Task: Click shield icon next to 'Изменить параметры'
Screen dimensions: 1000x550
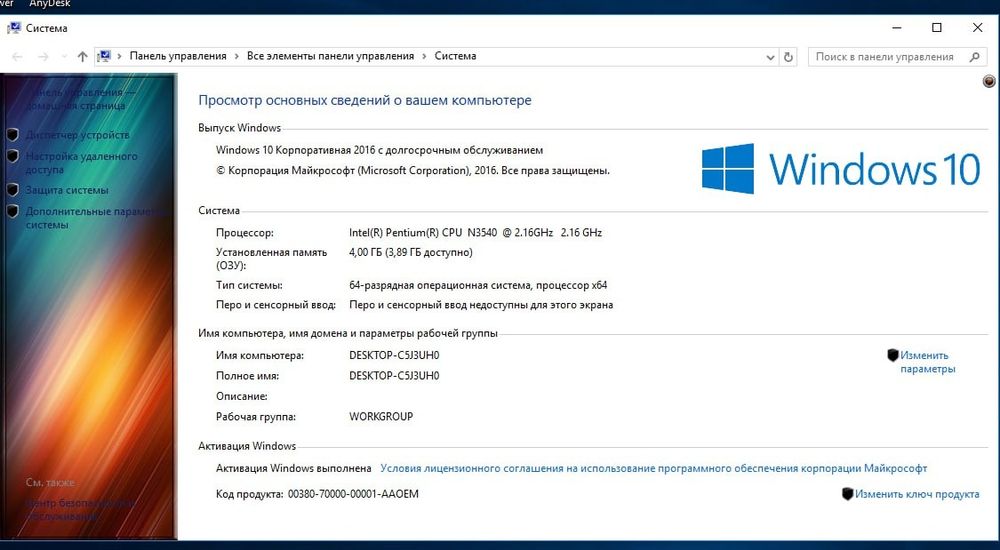Action: (x=893, y=355)
